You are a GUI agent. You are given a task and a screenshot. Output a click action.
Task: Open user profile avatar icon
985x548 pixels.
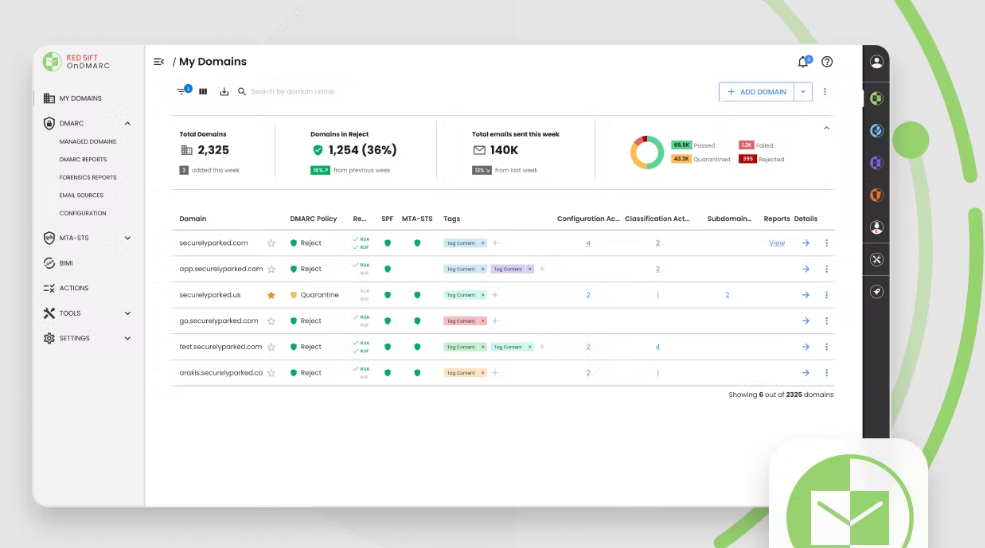(876, 62)
